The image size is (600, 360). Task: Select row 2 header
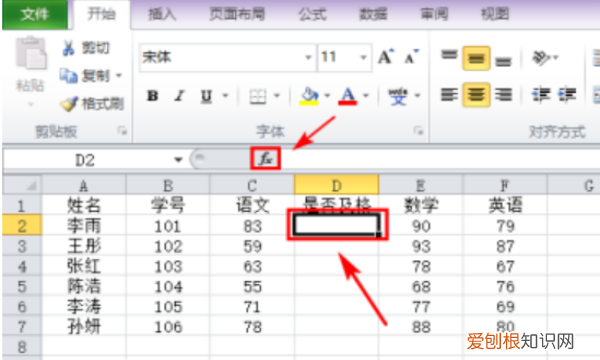coord(22,226)
